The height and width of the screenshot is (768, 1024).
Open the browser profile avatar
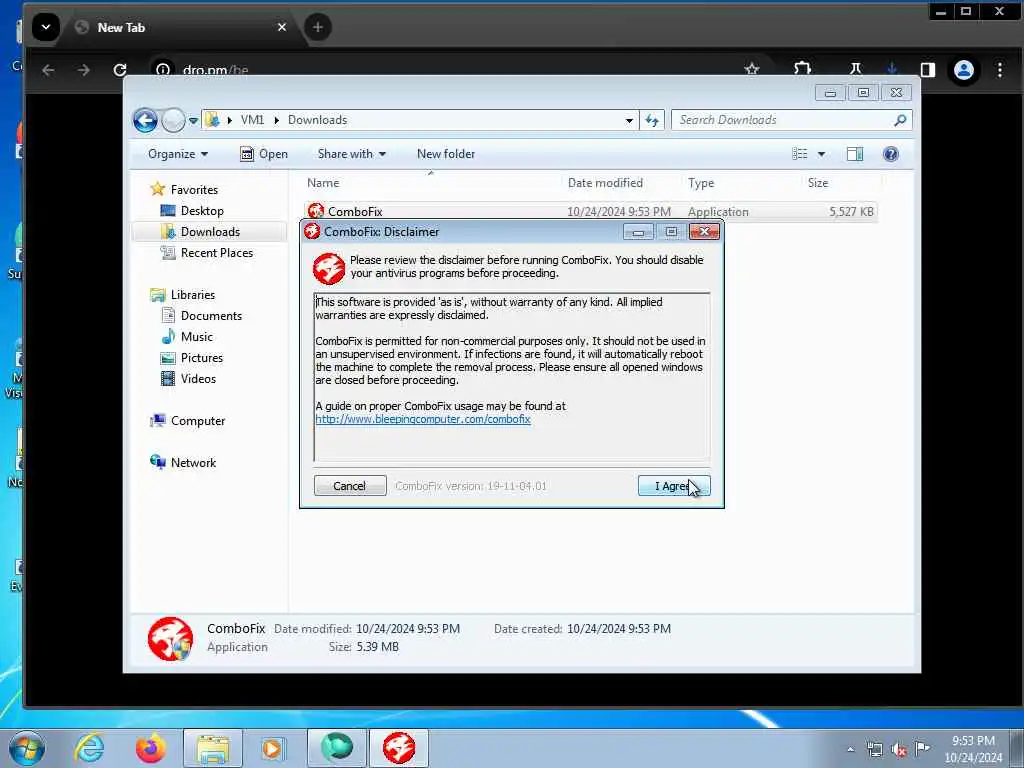pos(964,70)
